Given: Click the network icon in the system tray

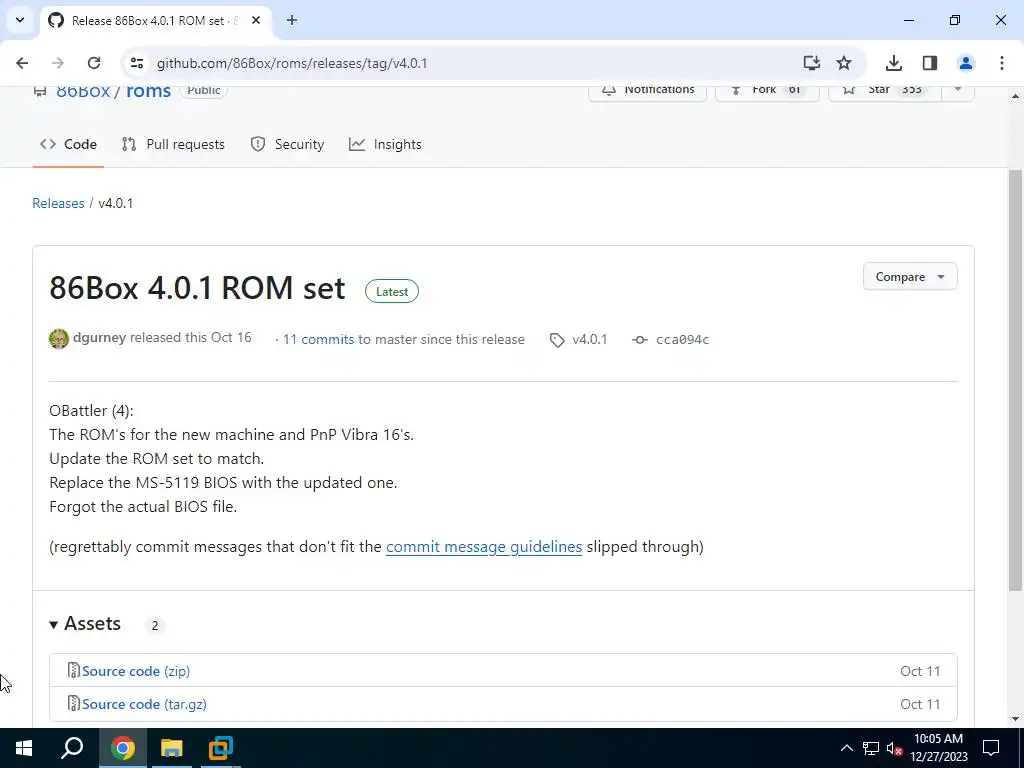Looking at the screenshot, I should click(871, 748).
